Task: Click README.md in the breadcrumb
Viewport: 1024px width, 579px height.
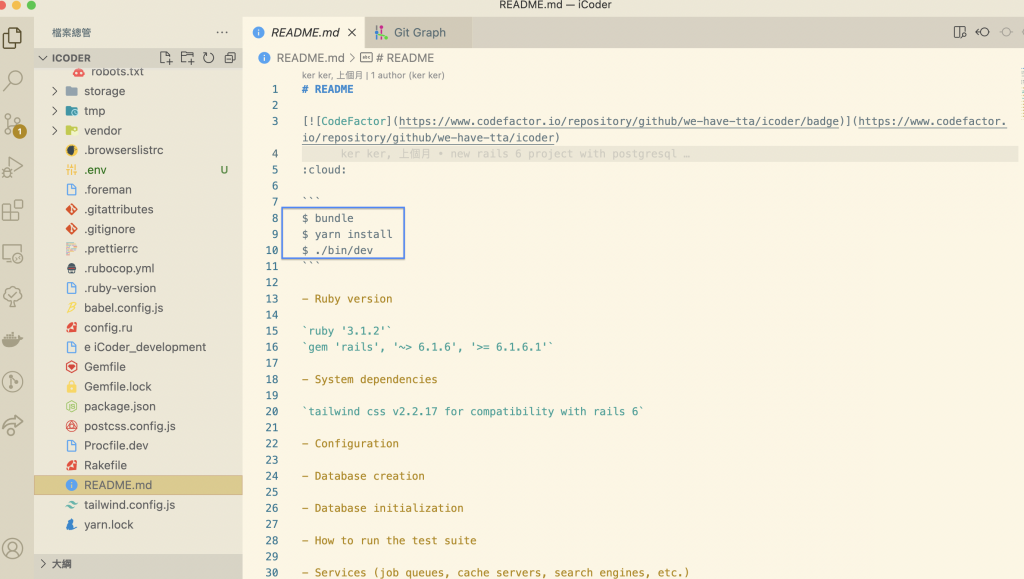Action: click(x=310, y=58)
